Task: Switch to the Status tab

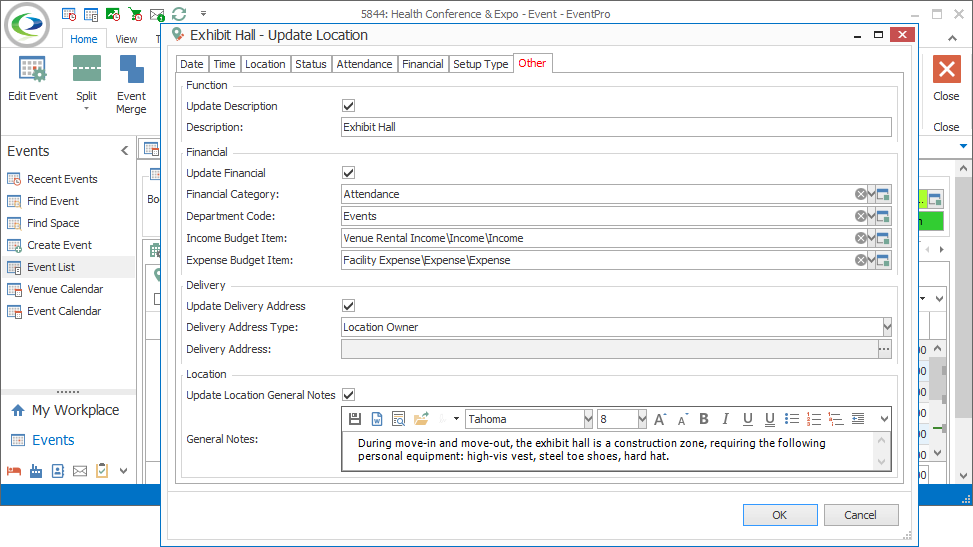Action: coord(310,64)
